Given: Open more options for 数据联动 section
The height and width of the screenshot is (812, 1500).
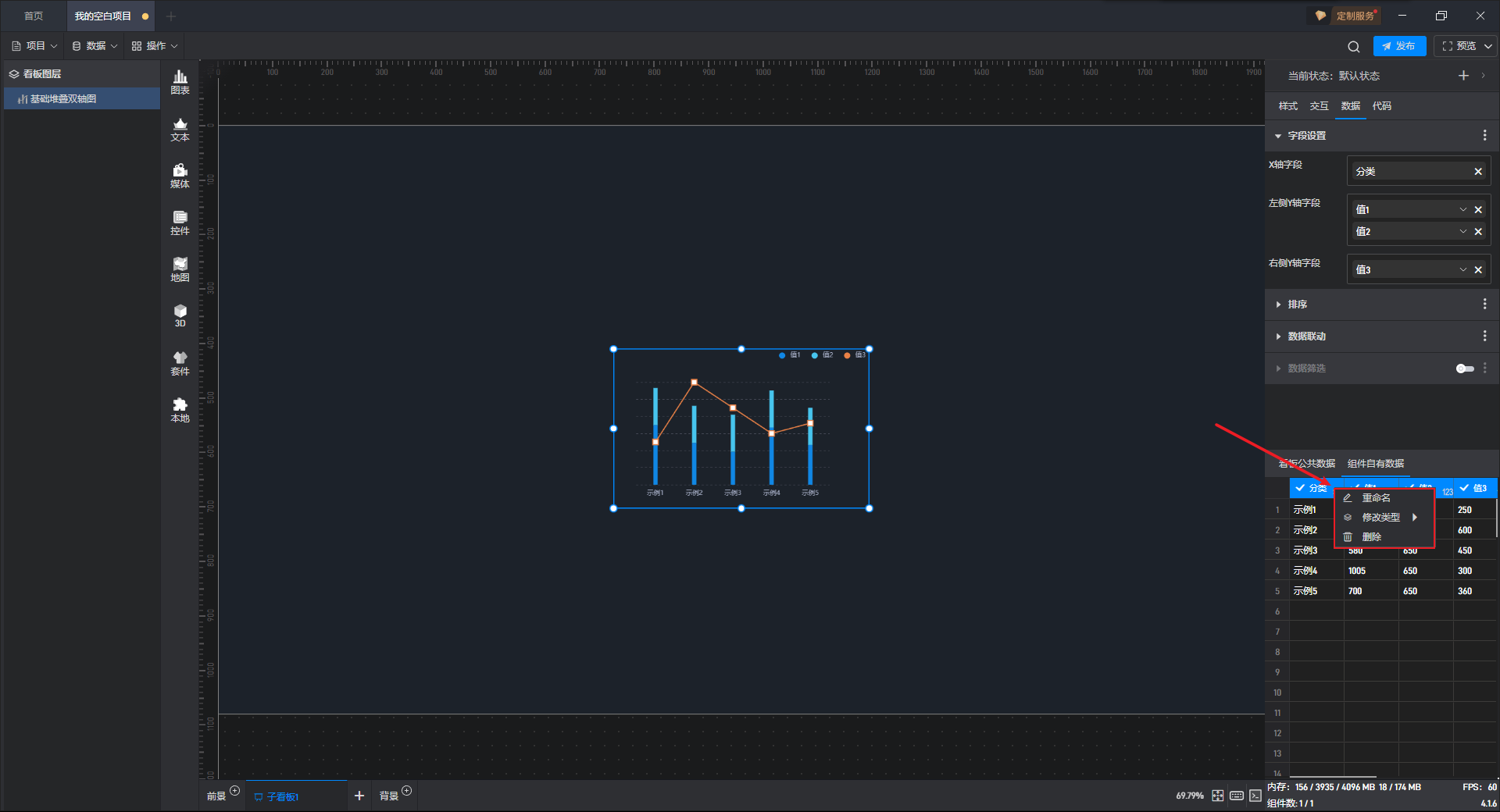Looking at the screenshot, I should [1484, 337].
